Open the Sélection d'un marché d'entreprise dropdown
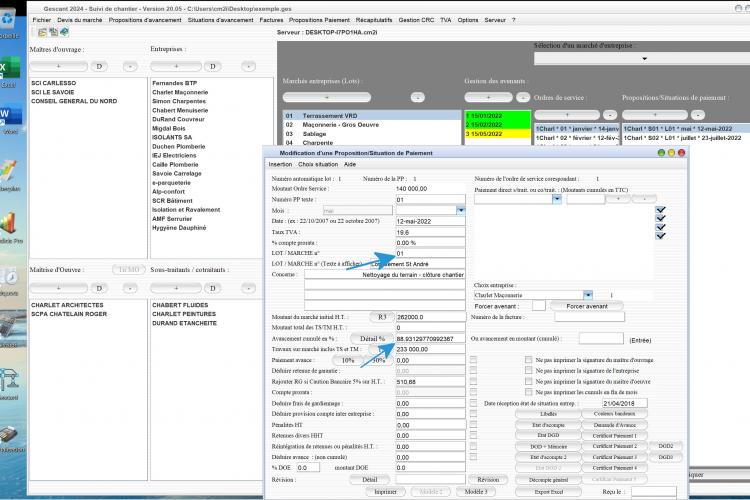750x500 pixels. coord(644,58)
